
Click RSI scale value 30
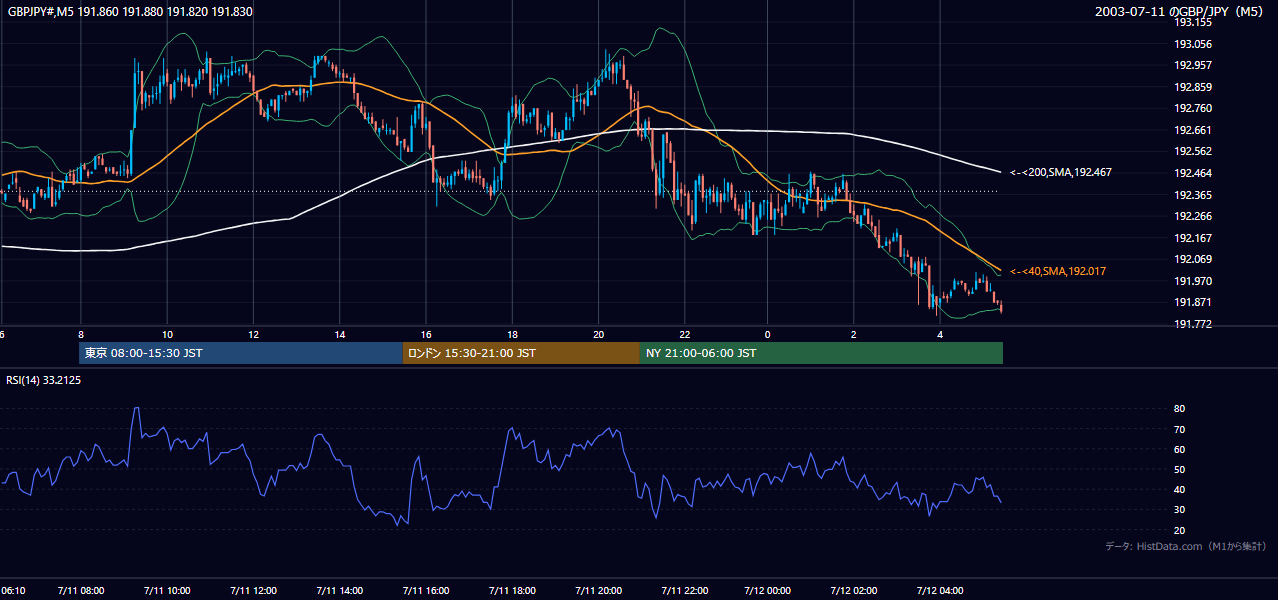click(x=1180, y=510)
